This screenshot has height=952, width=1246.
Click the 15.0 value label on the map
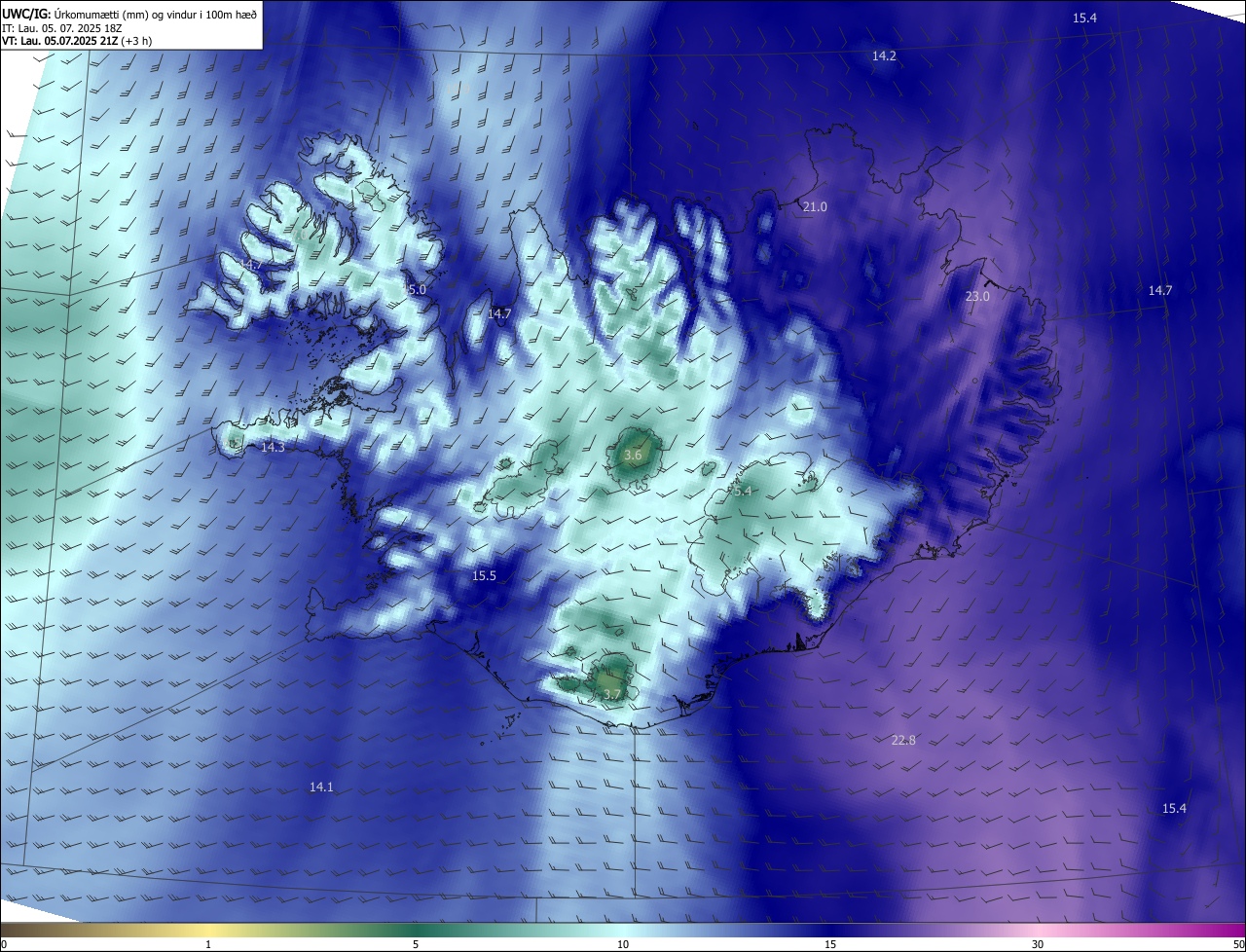point(415,290)
